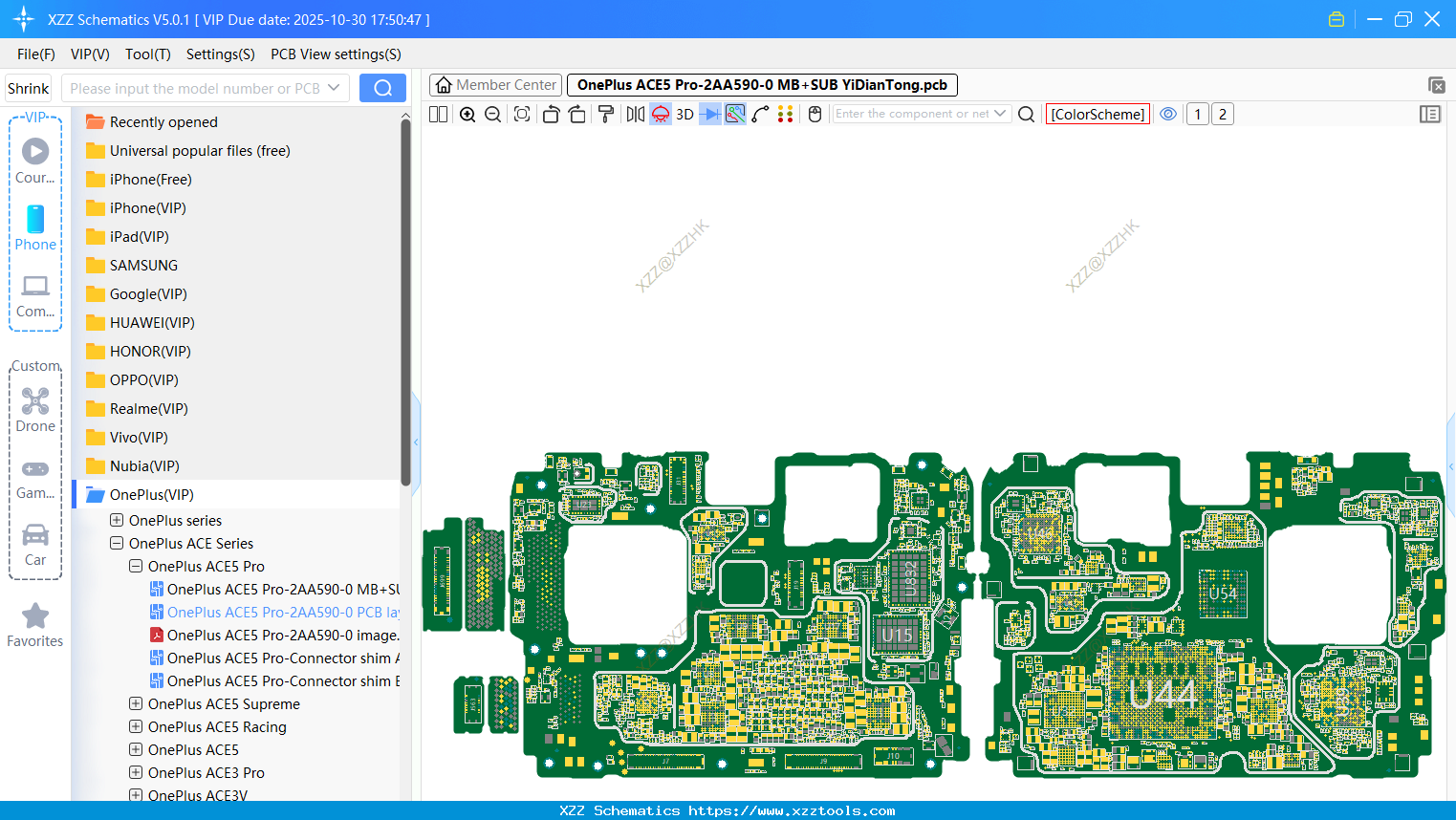The image size is (1456, 820).
Task: Fit the board to screen
Action: [522, 114]
